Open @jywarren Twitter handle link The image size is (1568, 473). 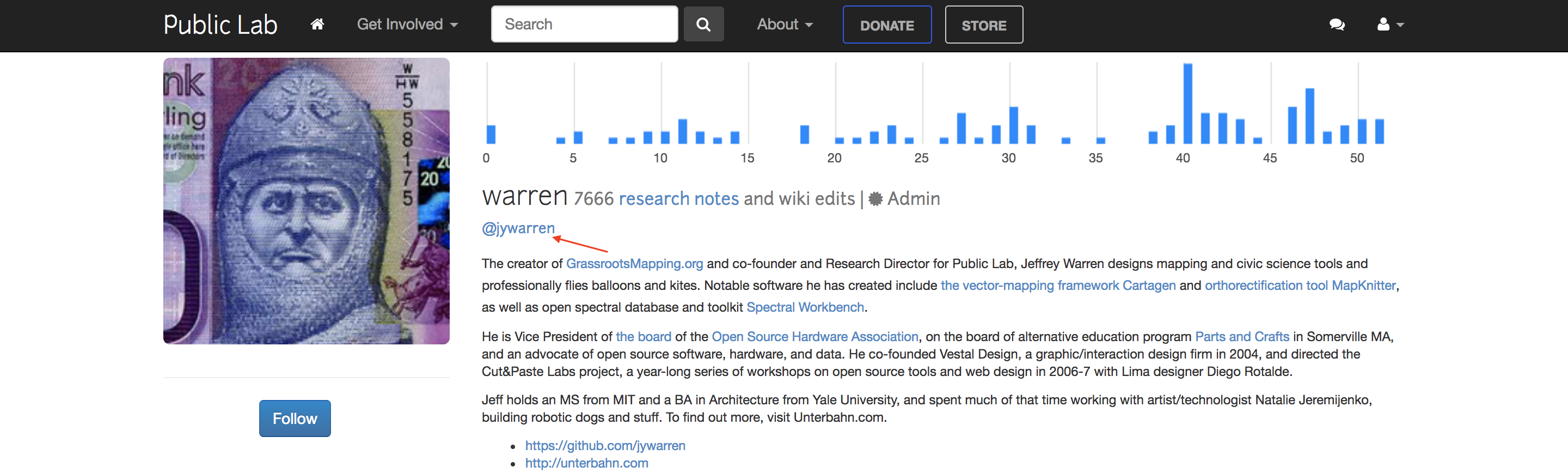coord(518,228)
